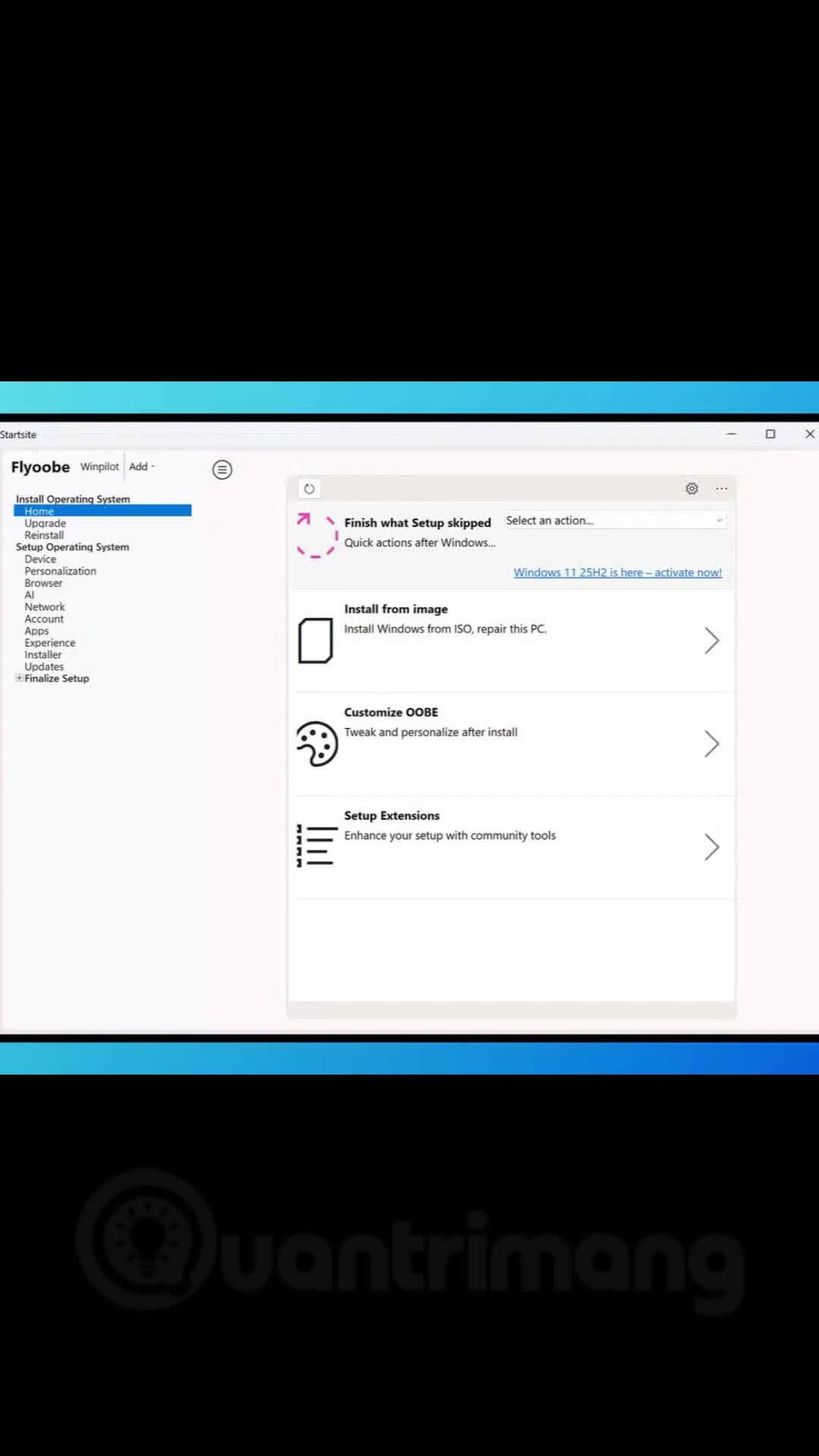
Task: Select Reinstall in the sidebar
Action: 44,535
